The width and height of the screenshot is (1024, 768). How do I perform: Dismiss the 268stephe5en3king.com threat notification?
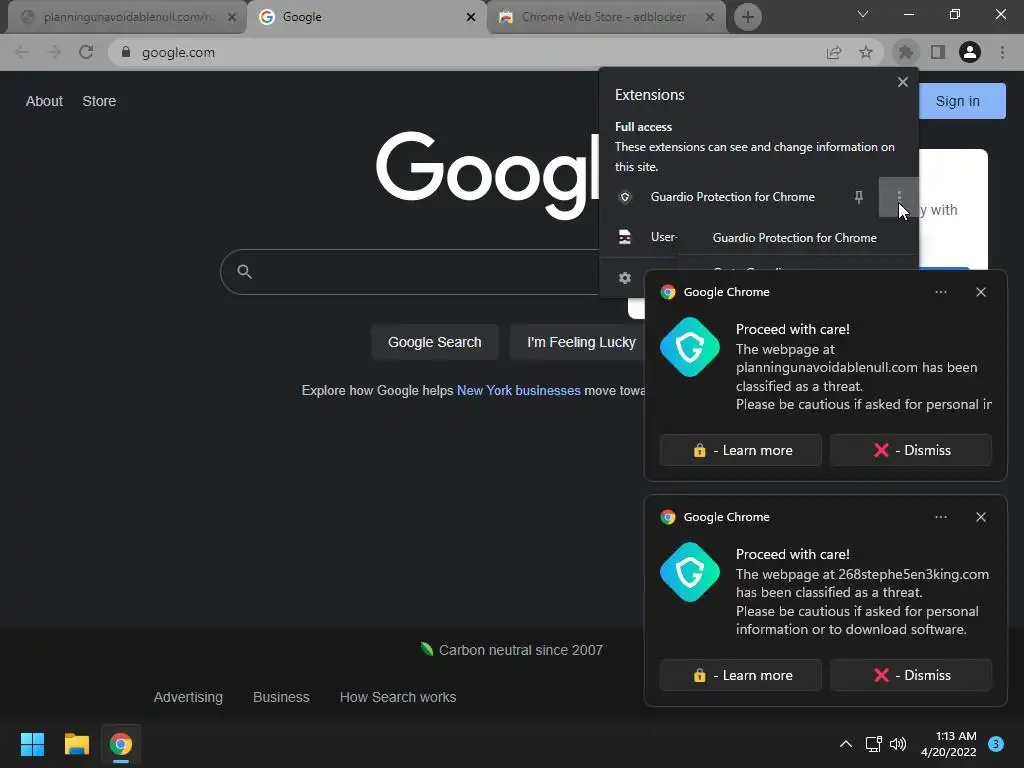pyautogui.click(x=911, y=675)
